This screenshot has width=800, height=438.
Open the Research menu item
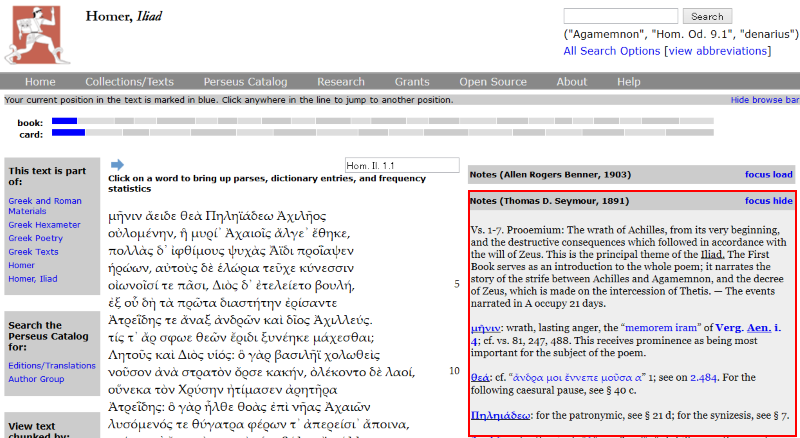point(341,82)
